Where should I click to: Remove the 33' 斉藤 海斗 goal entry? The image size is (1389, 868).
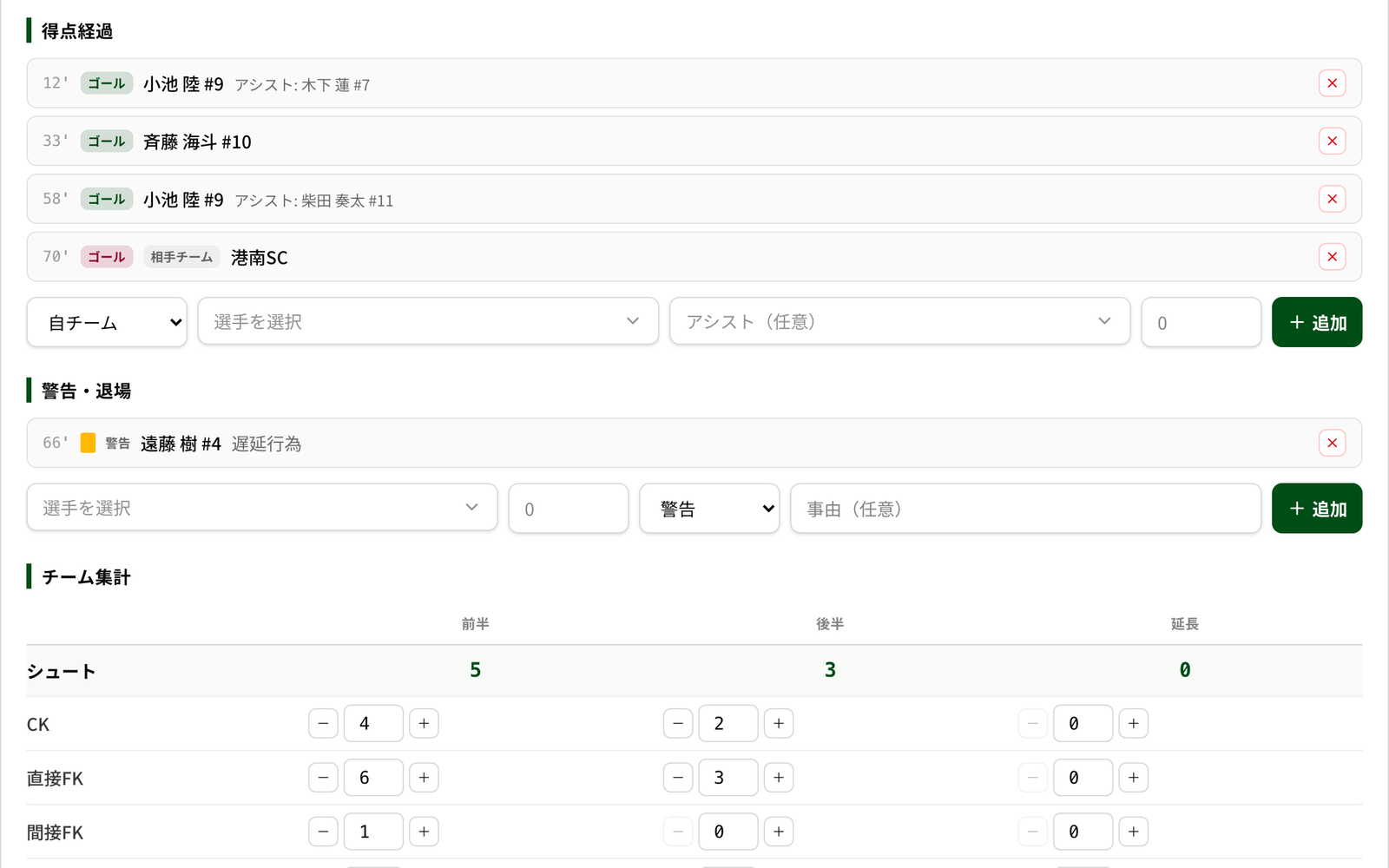pos(1332,141)
